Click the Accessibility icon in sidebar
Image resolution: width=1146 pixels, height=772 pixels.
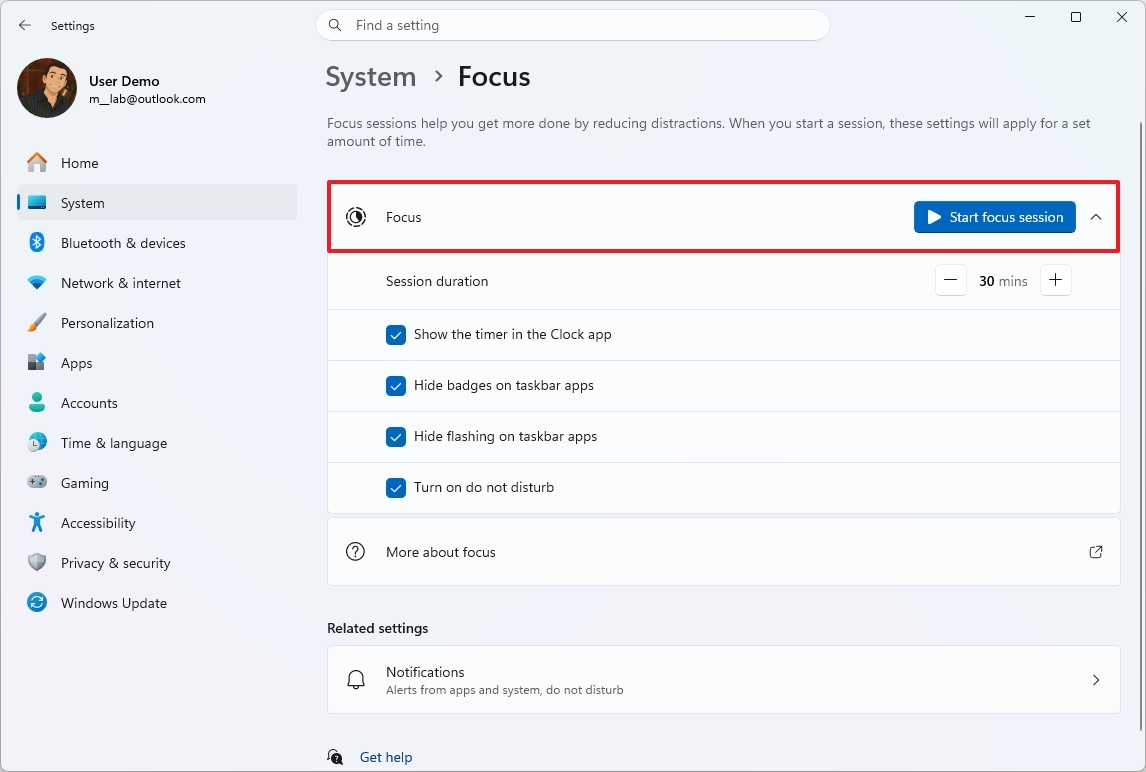click(36, 522)
